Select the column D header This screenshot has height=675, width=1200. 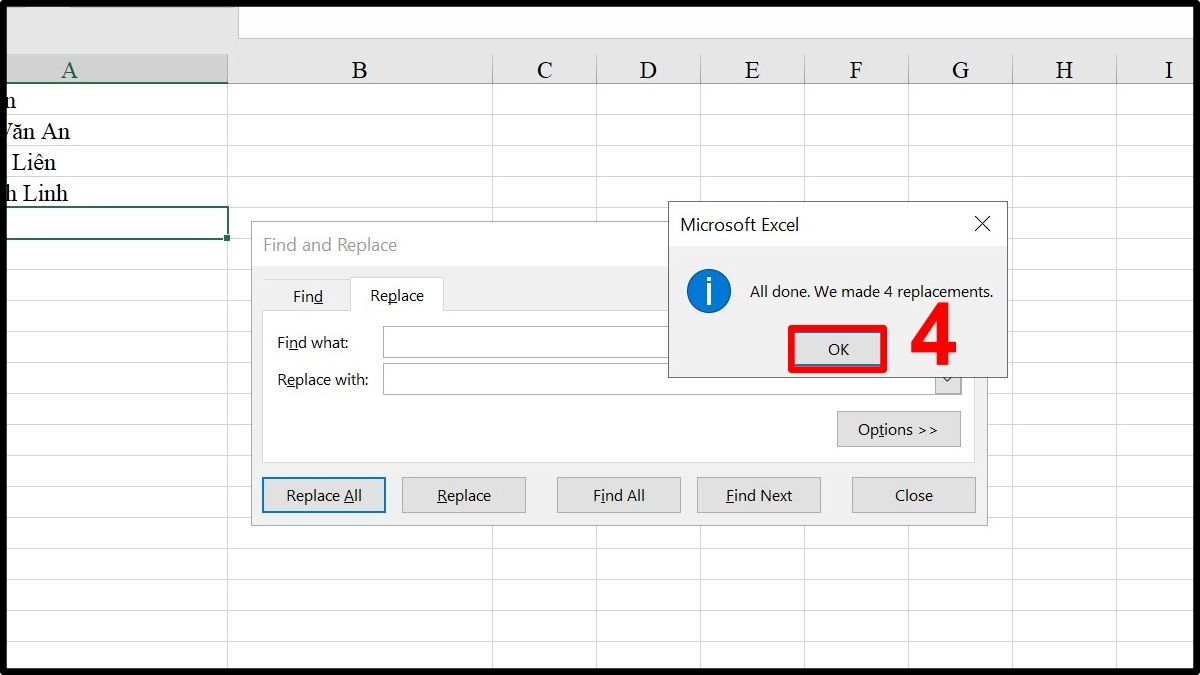(648, 70)
